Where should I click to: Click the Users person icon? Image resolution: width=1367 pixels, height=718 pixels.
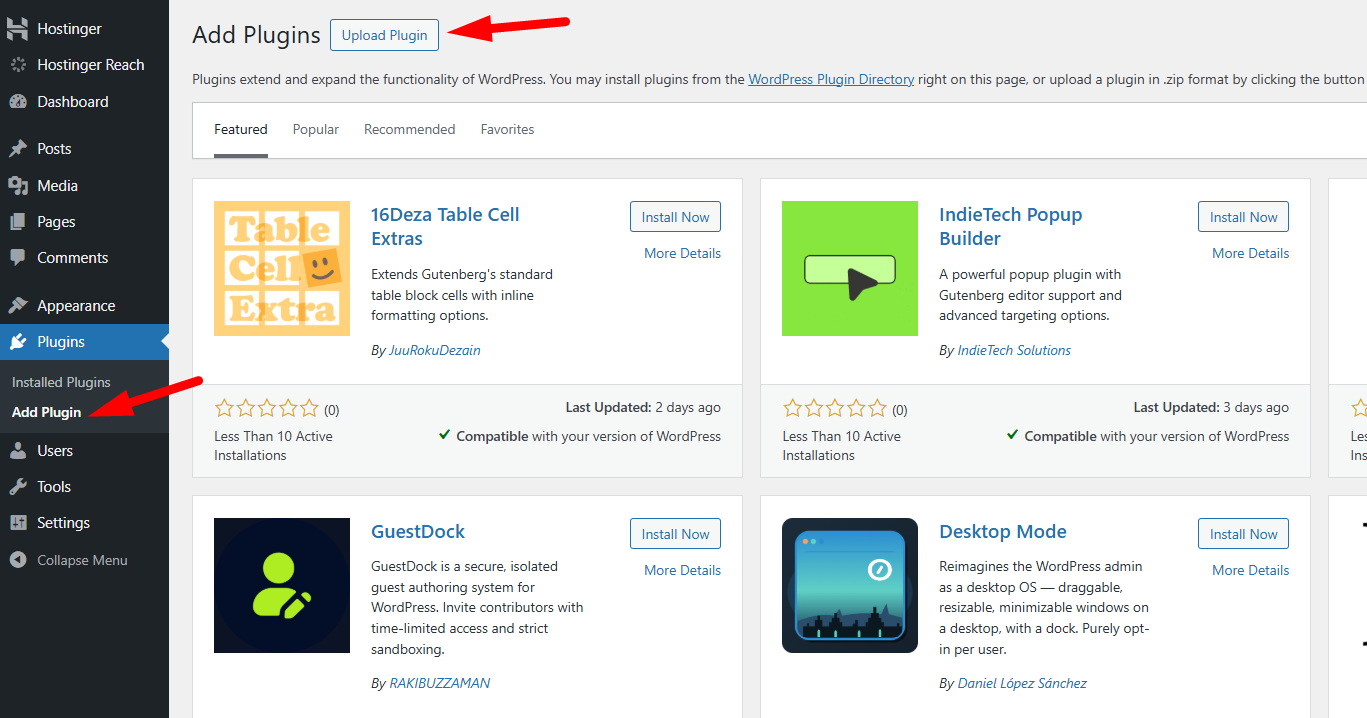(18, 451)
